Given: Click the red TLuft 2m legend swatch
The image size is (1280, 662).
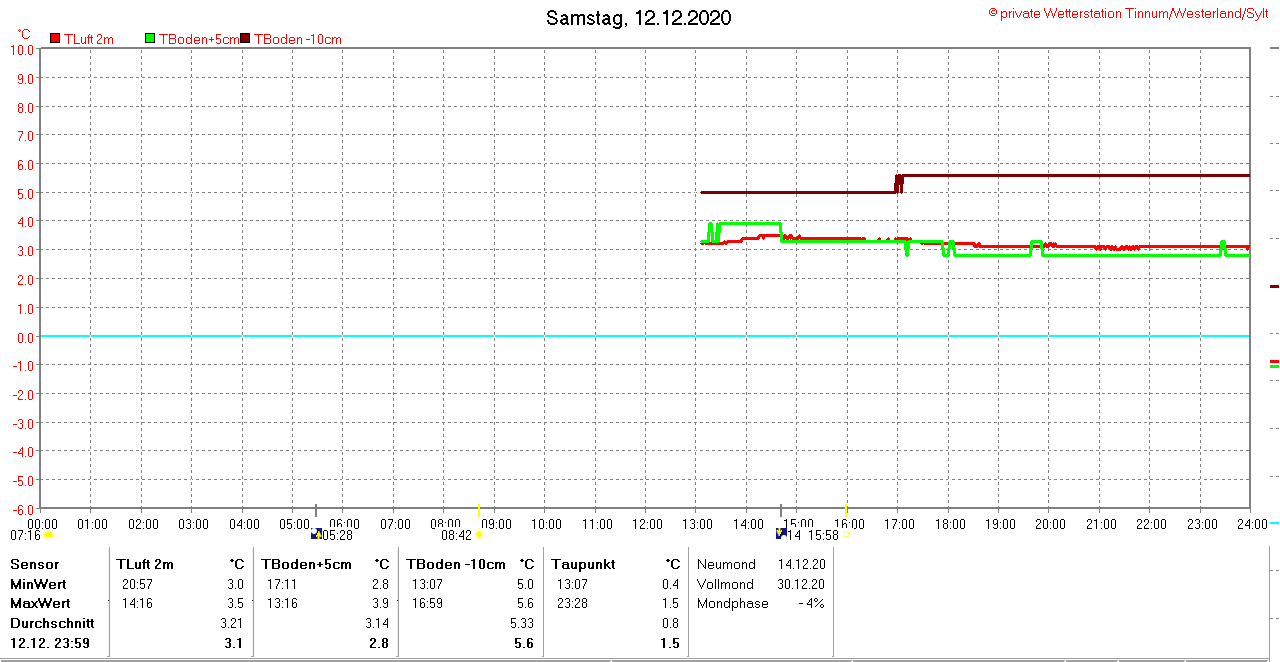Looking at the screenshot, I should click(56, 39).
